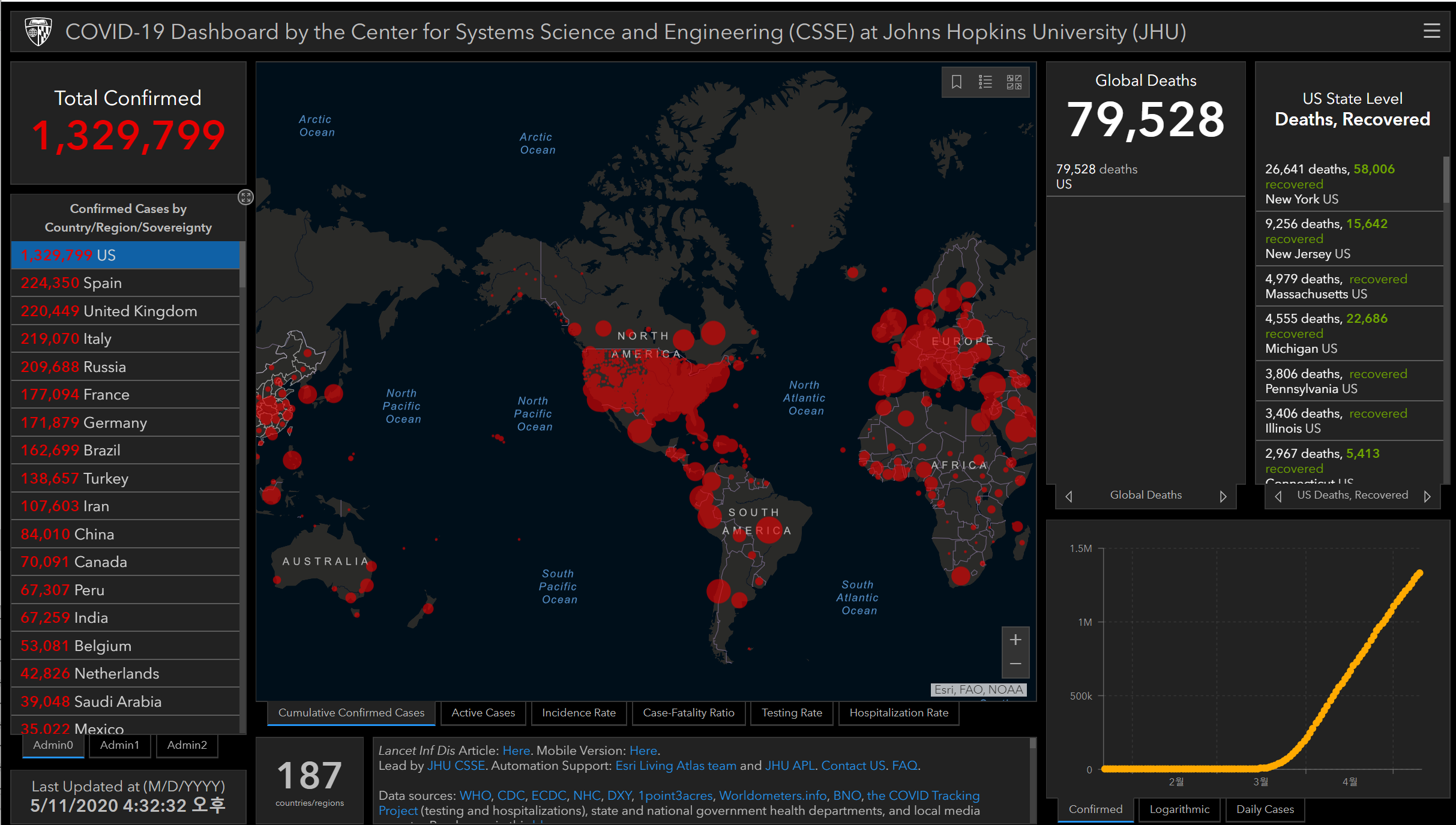Click next arrow beside US Deaths, Recovered
Image resolution: width=1456 pixels, height=825 pixels.
[1427, 496]
